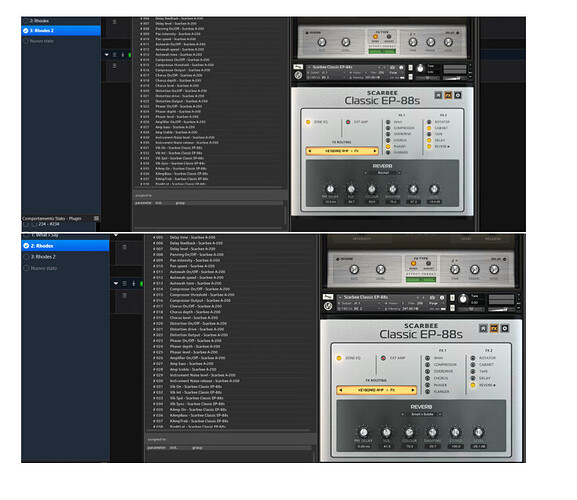Open reverb preset name dropdown in upper screenshot

click(x=383, y=173)
